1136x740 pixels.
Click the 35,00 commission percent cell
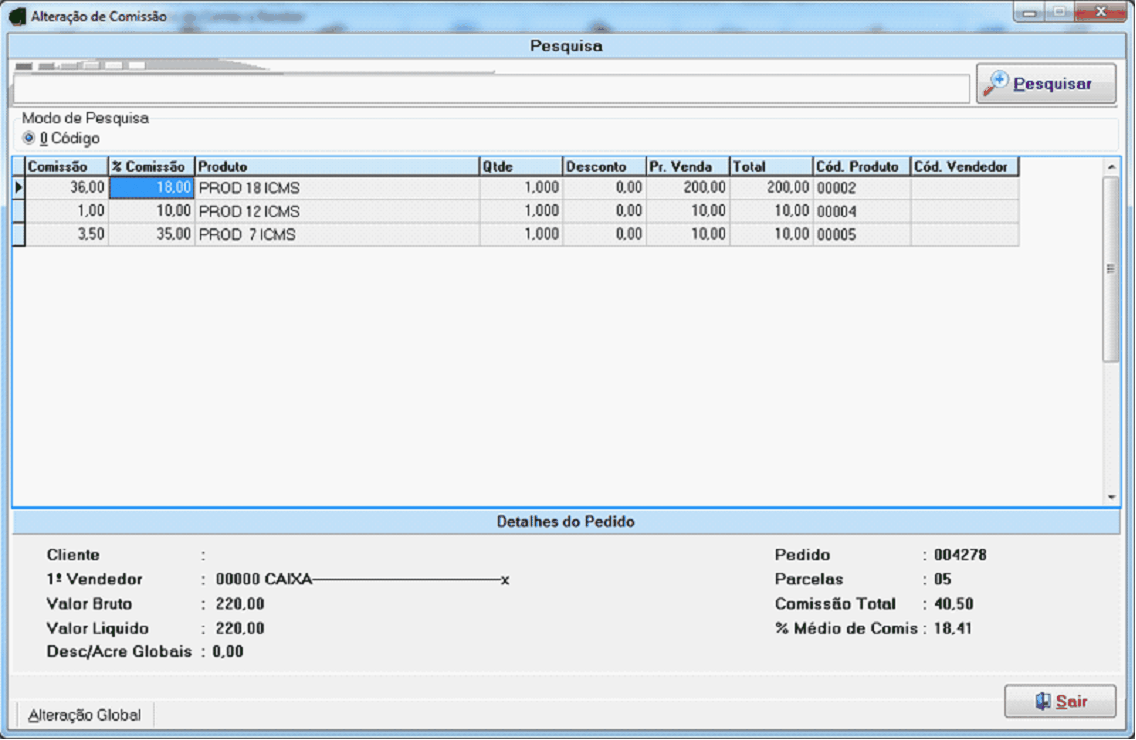tap(151, 234)
